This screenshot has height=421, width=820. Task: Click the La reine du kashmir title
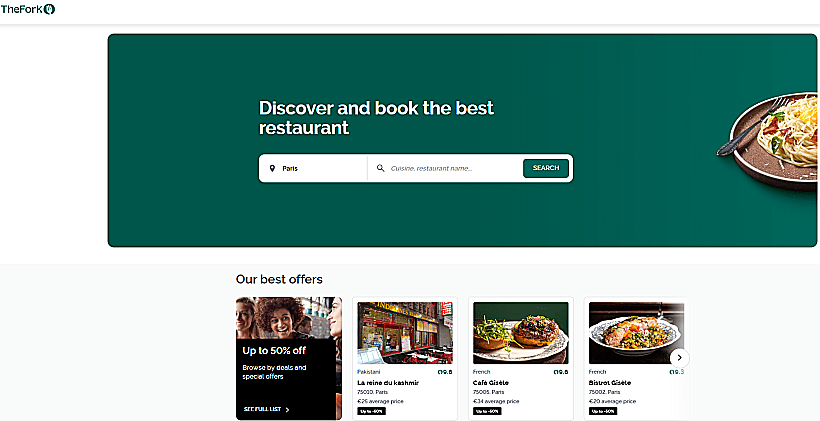[x=388, y=383]
